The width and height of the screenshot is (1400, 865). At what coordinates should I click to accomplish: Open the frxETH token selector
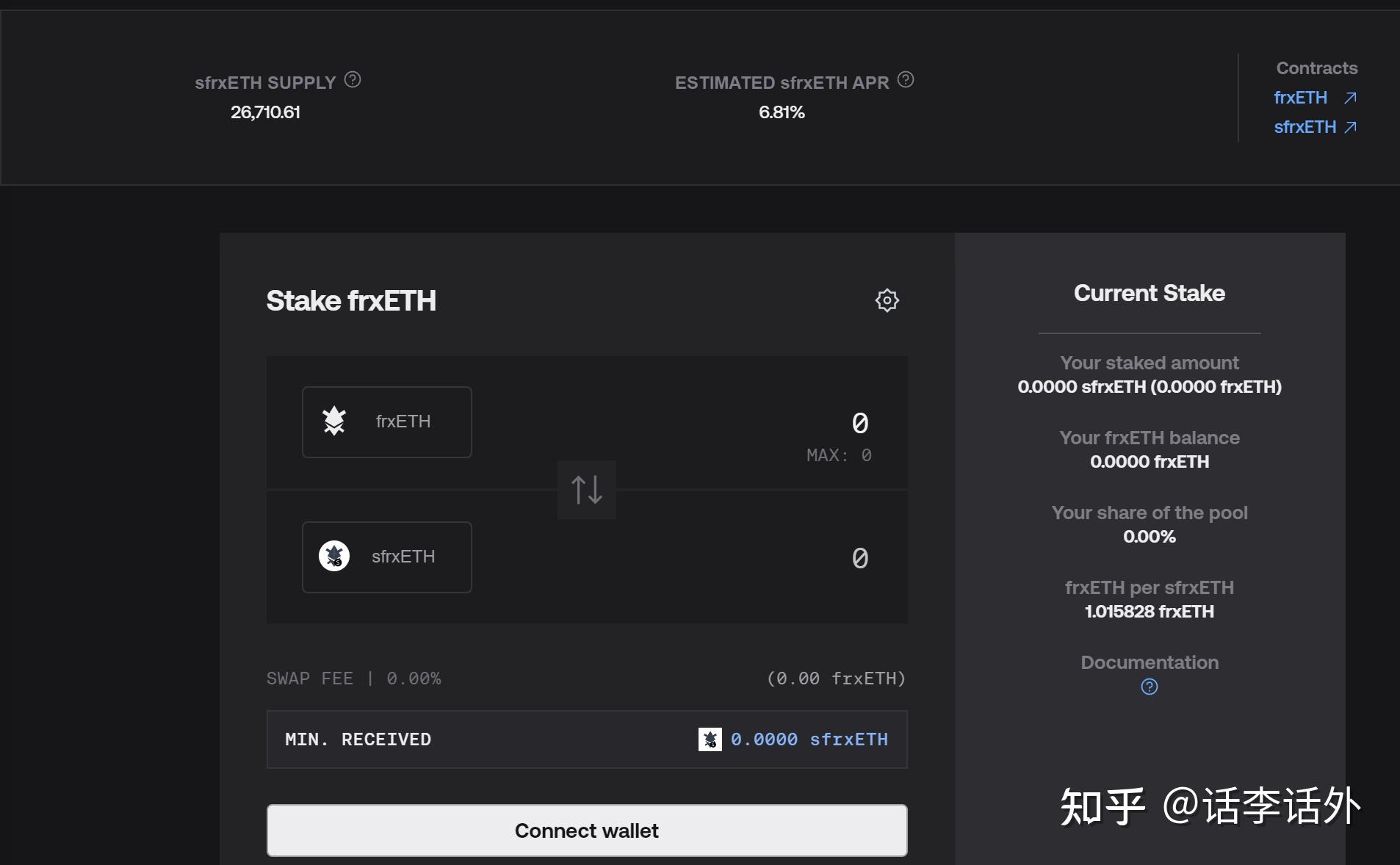tap(386, 421)
